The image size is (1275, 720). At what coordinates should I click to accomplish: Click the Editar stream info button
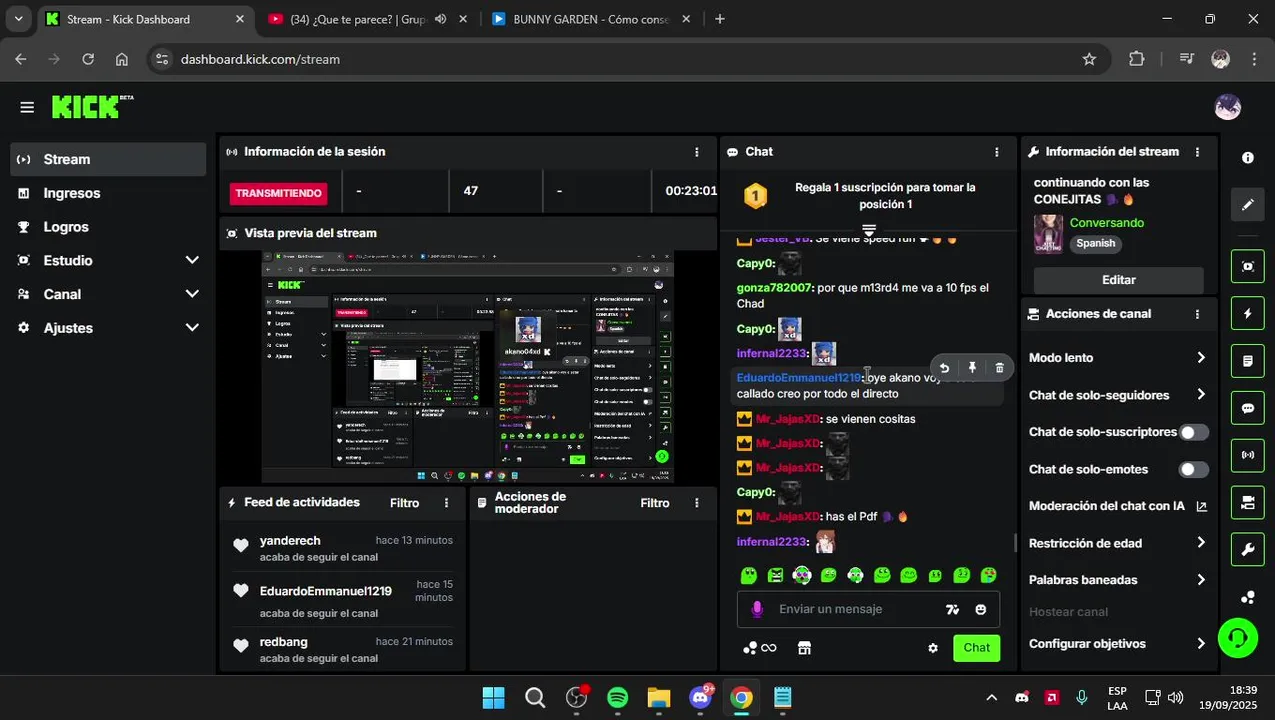click(1118, 280)
